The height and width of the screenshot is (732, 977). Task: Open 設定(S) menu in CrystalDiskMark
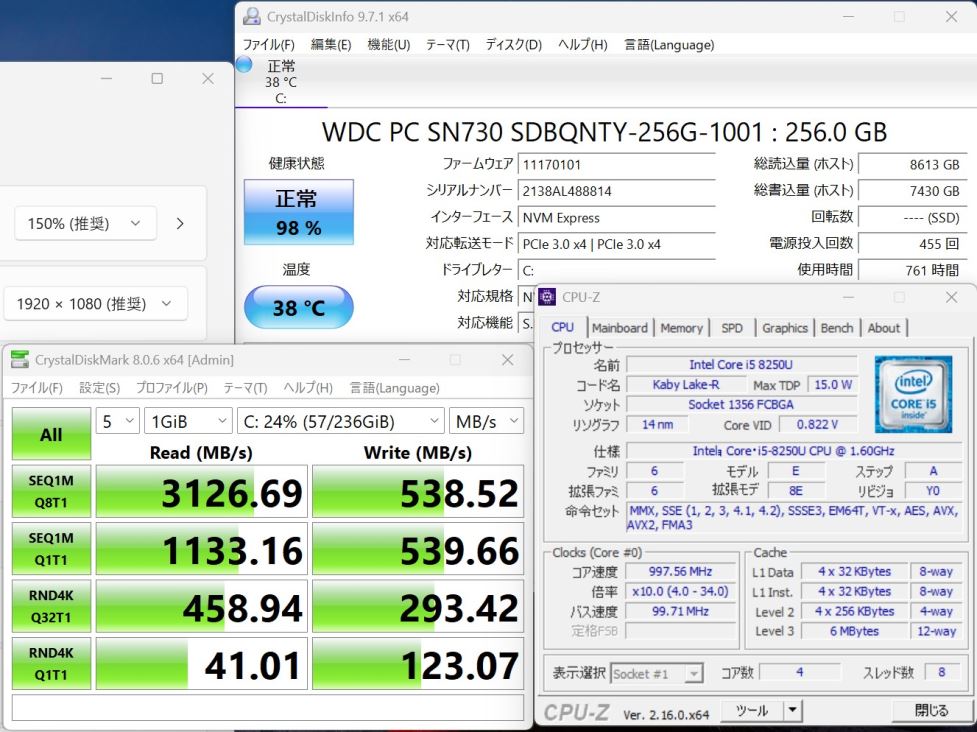[99, 388]
